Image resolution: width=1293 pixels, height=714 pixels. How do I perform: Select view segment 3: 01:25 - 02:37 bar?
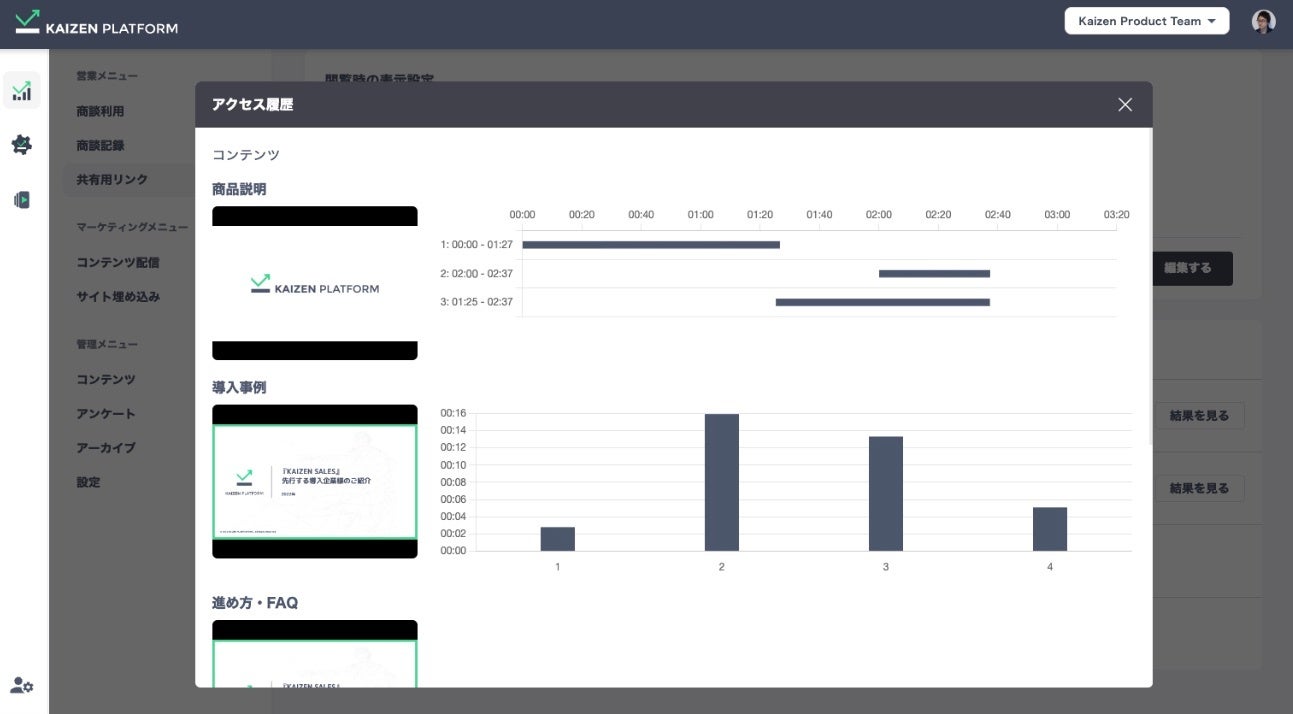[x=883, y=302]
